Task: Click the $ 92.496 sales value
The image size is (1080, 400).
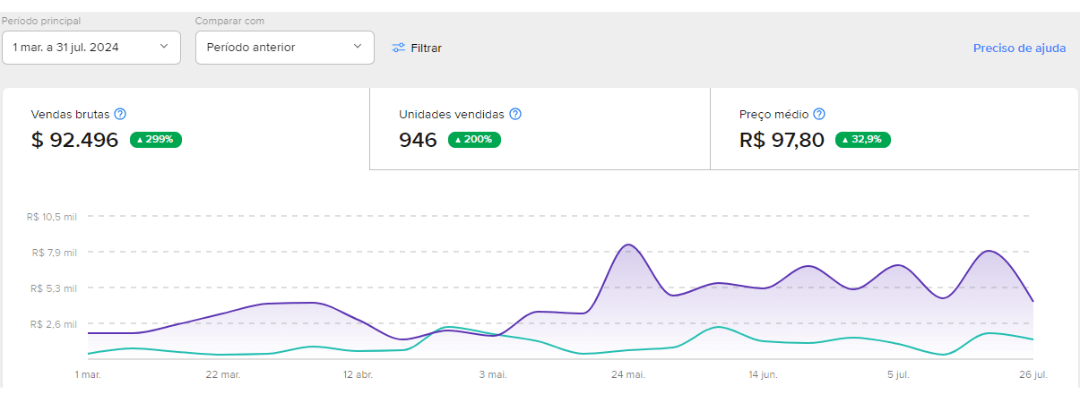Action: [75, 140]
